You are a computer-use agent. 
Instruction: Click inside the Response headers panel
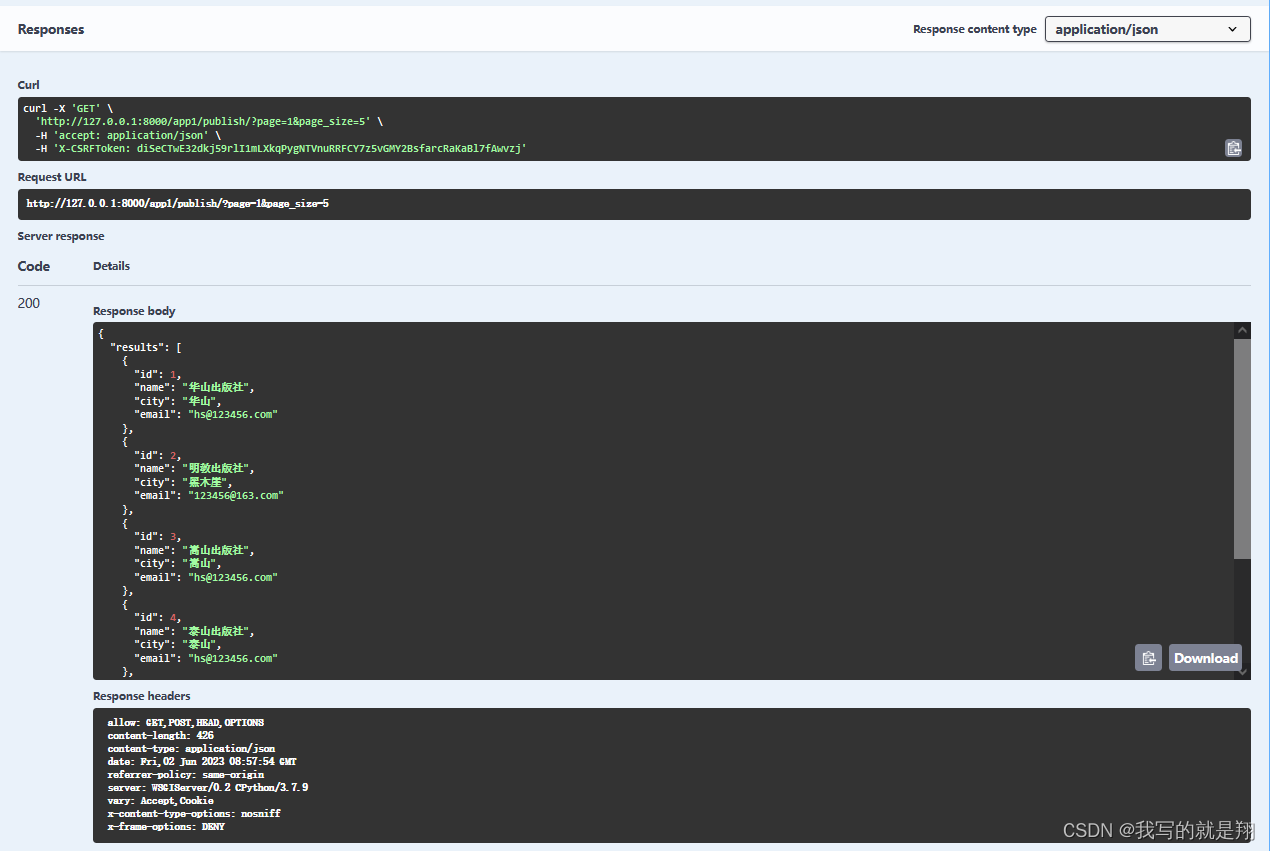pyautogui.click(x=400, y=775)
